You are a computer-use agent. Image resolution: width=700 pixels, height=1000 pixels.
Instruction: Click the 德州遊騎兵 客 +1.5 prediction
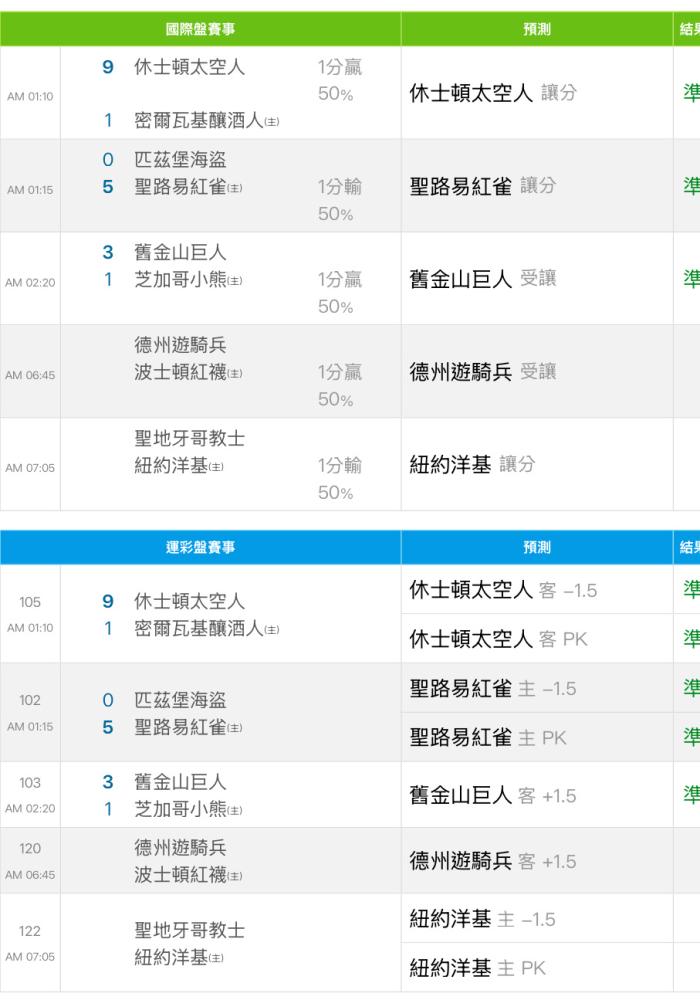[x=493, y=861]
